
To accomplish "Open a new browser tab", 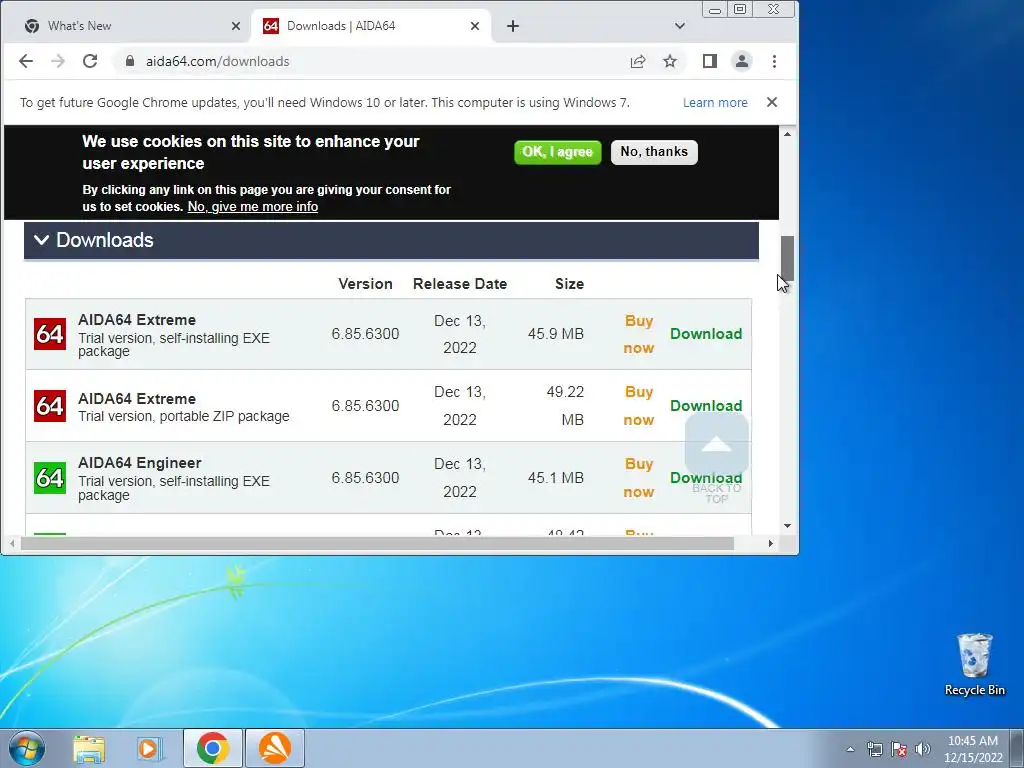I will coord(513,26).
